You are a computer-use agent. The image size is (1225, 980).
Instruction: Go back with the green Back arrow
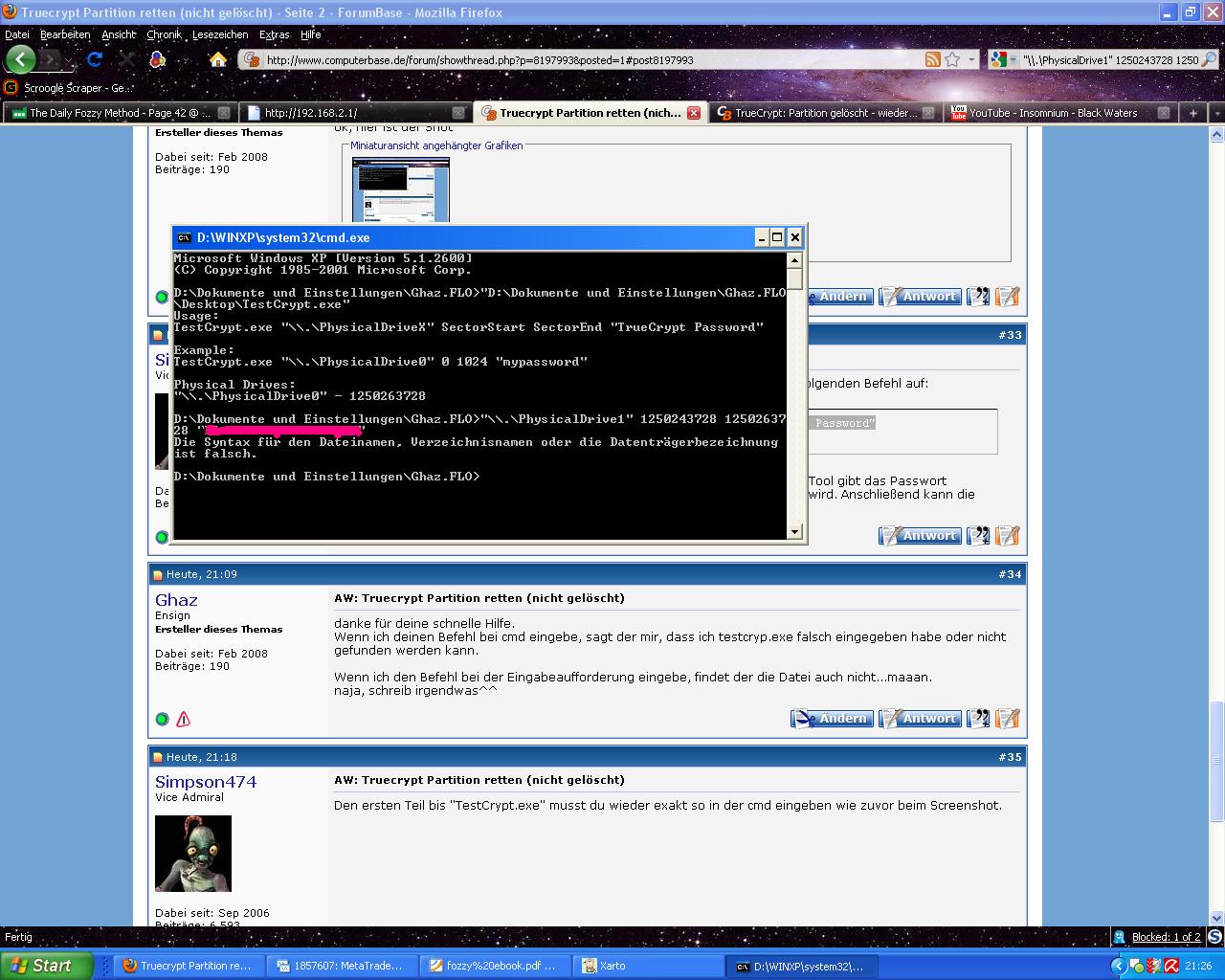(20, 59)
